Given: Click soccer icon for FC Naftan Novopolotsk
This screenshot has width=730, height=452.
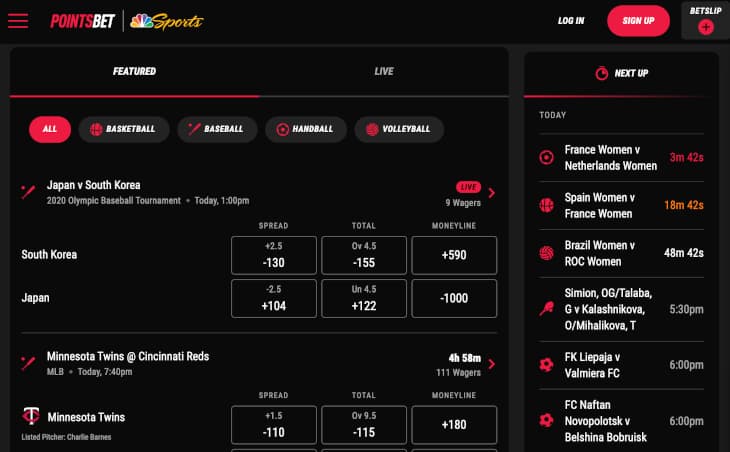Looking at the screenshot, I should 547,420.
